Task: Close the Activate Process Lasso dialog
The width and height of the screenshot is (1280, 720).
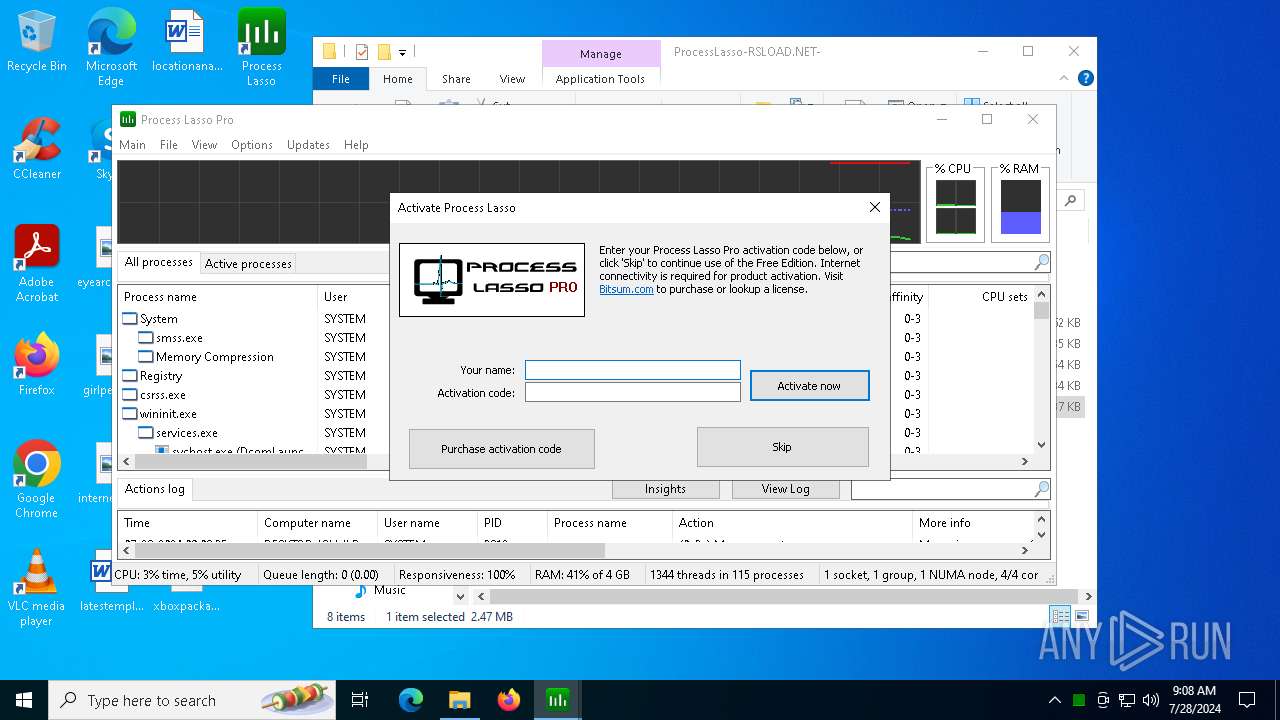Action: coord(874,207)
